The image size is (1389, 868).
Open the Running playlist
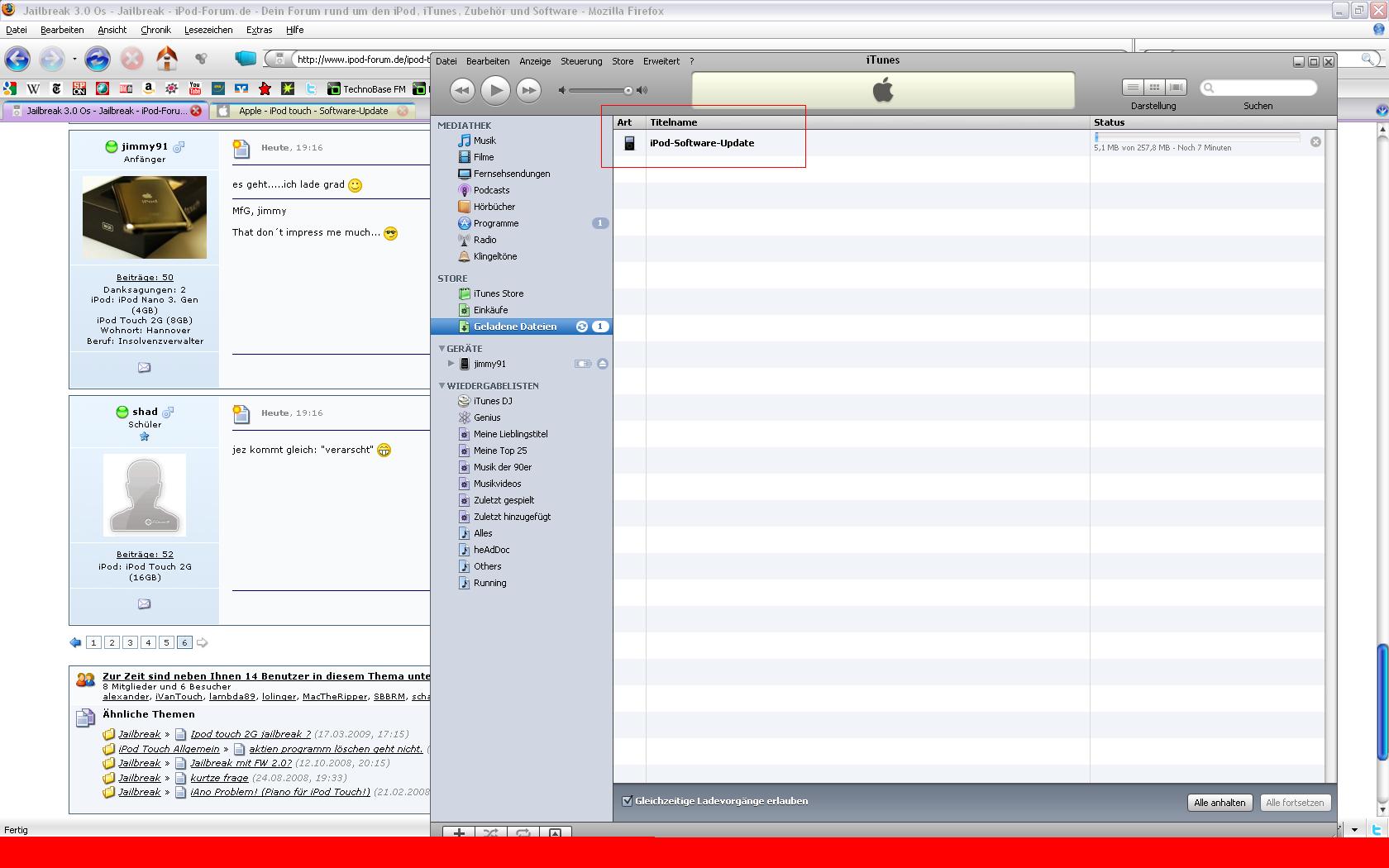(x=489, y=583)
